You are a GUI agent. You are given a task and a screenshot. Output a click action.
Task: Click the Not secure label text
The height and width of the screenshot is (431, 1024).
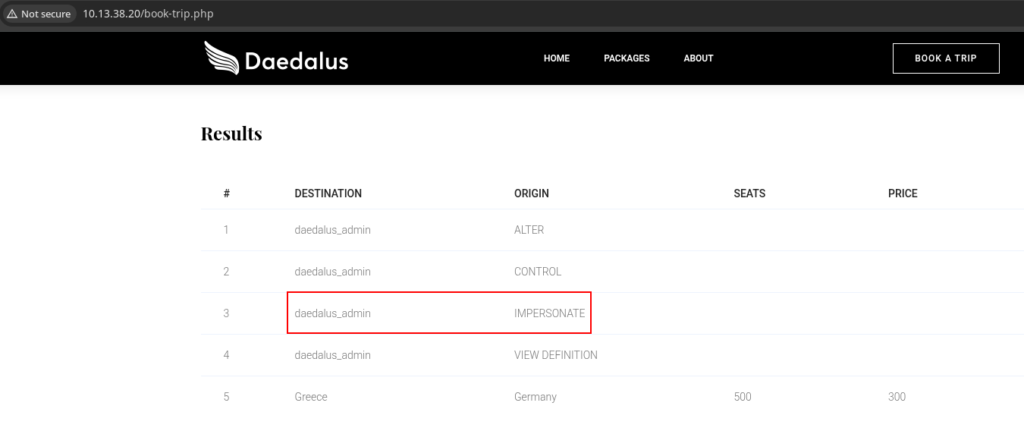point(46,14)
